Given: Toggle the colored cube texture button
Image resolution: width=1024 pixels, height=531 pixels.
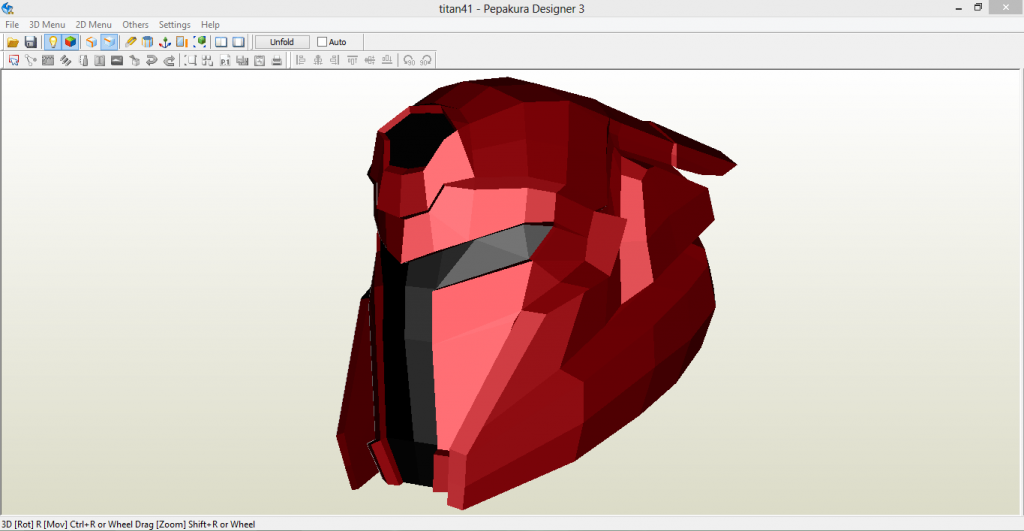Looking at the screenshot, I should 70,42.
